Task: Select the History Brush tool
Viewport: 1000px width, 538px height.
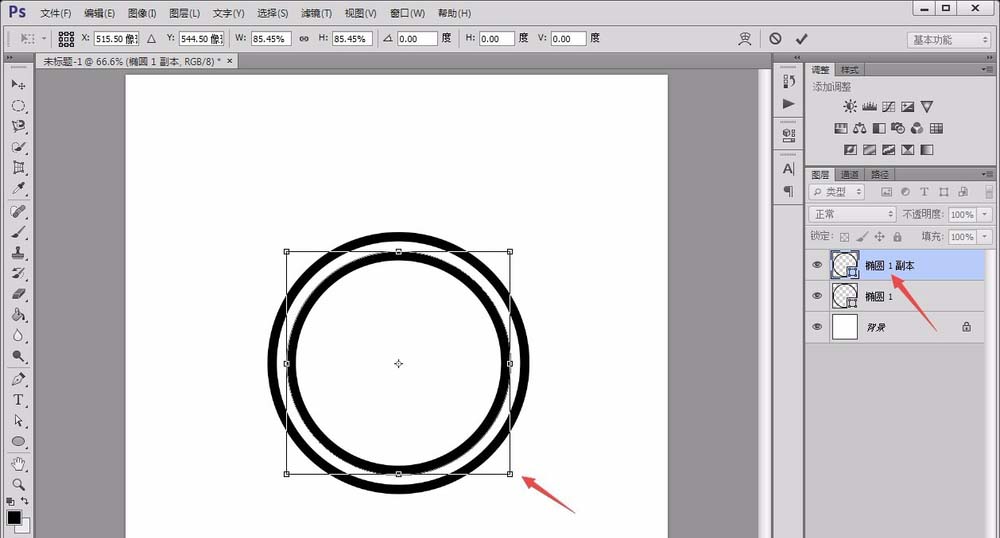Action: [18, 273]
